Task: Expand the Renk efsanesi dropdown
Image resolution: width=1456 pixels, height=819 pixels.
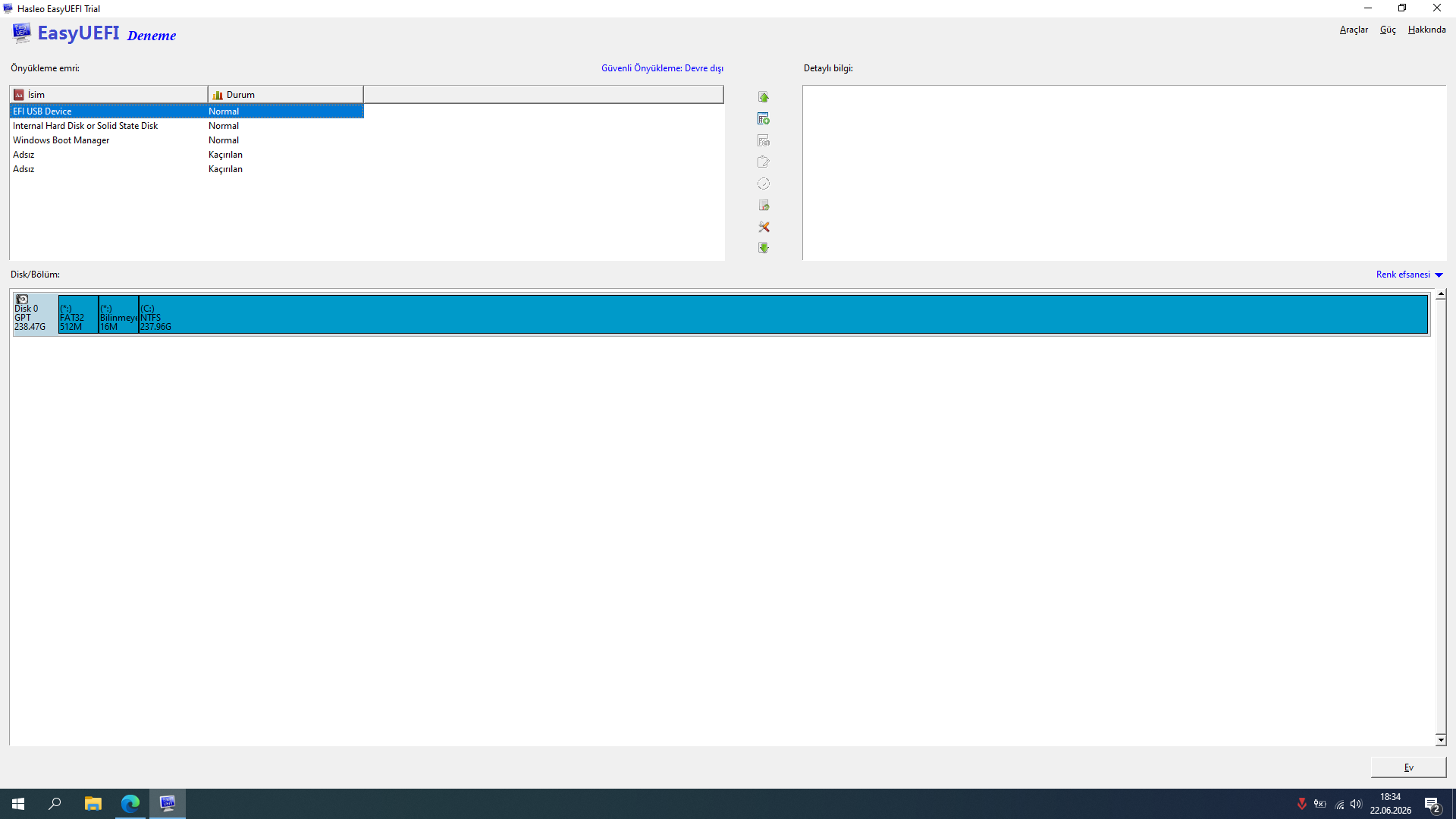Action: (1409, 275)
